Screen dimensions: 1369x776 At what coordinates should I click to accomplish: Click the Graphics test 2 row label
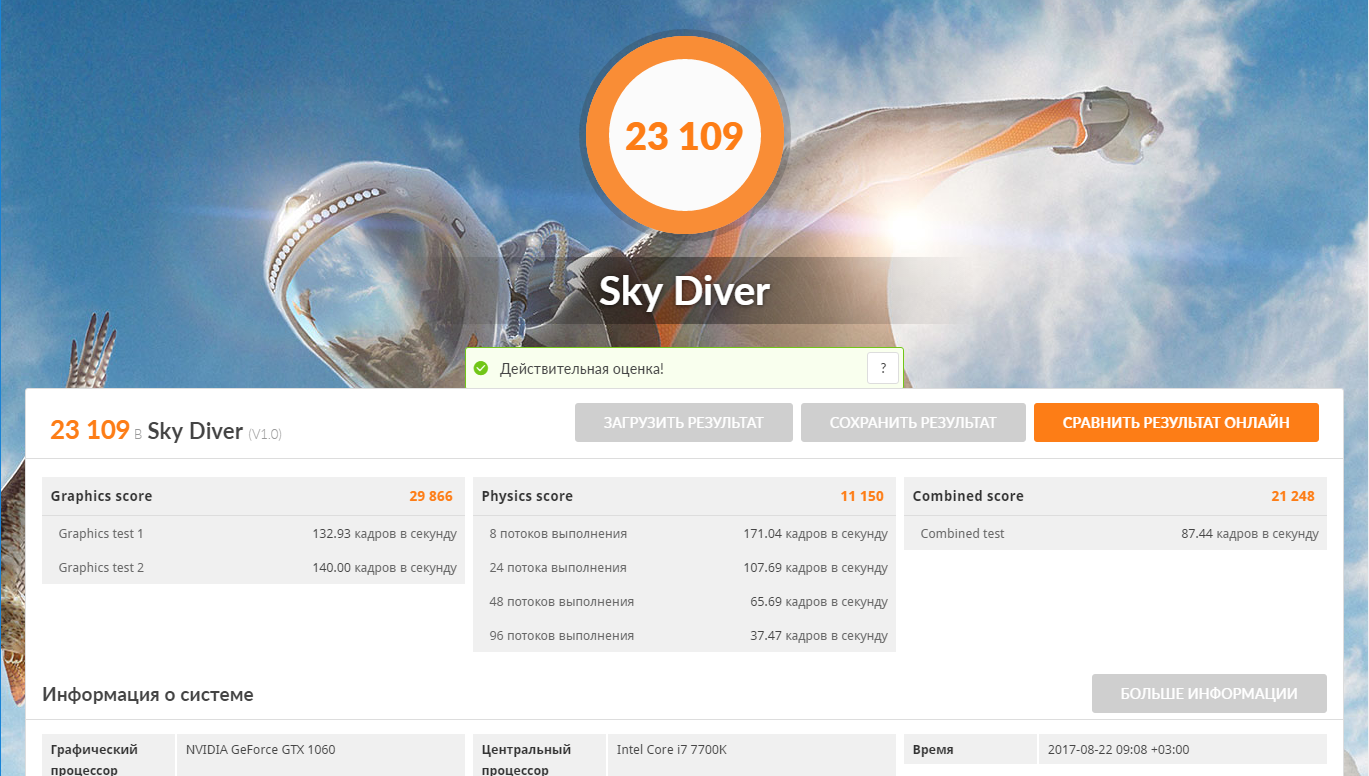pos(101,568)
